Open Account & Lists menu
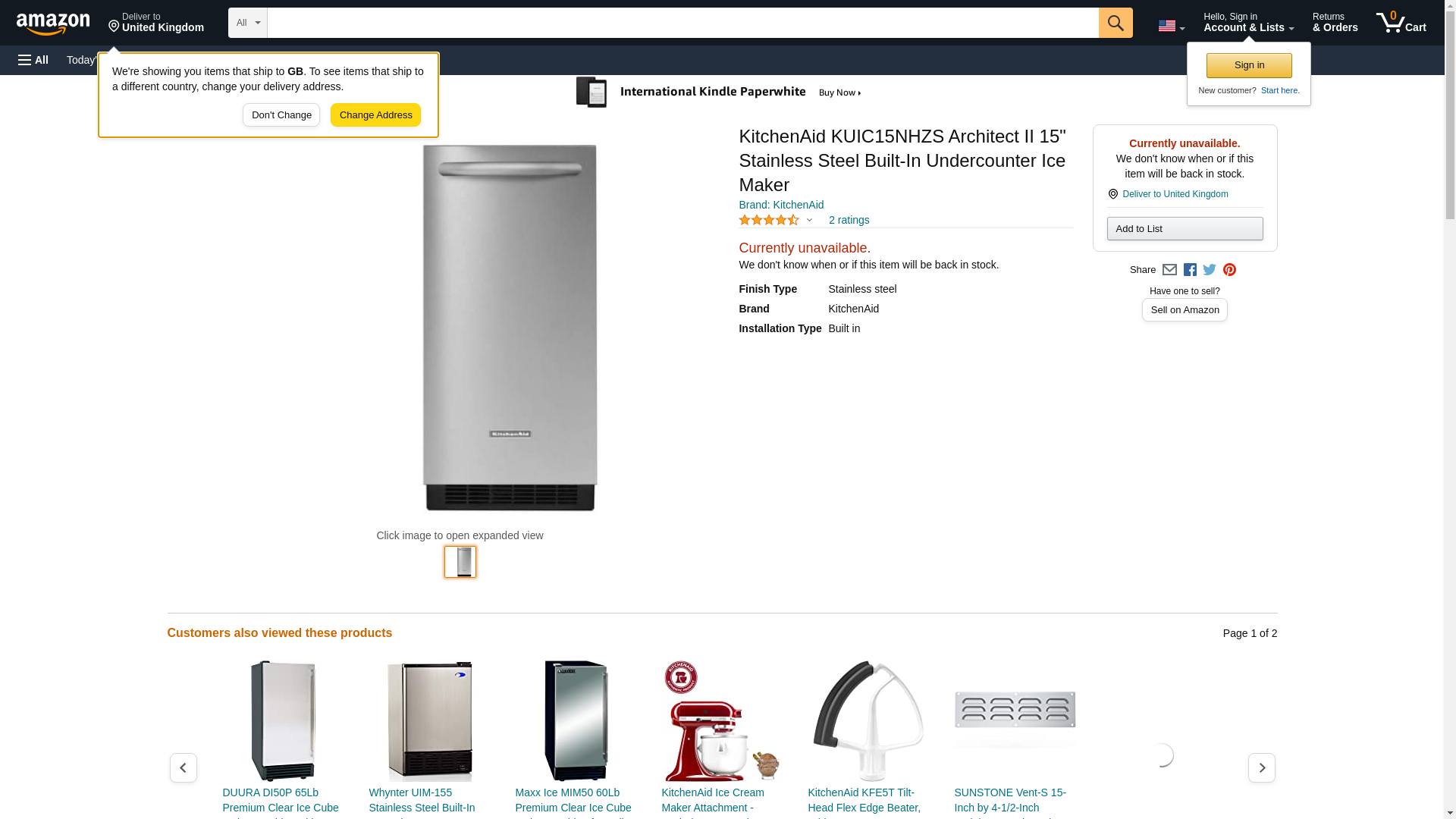 pos(1248,23)
